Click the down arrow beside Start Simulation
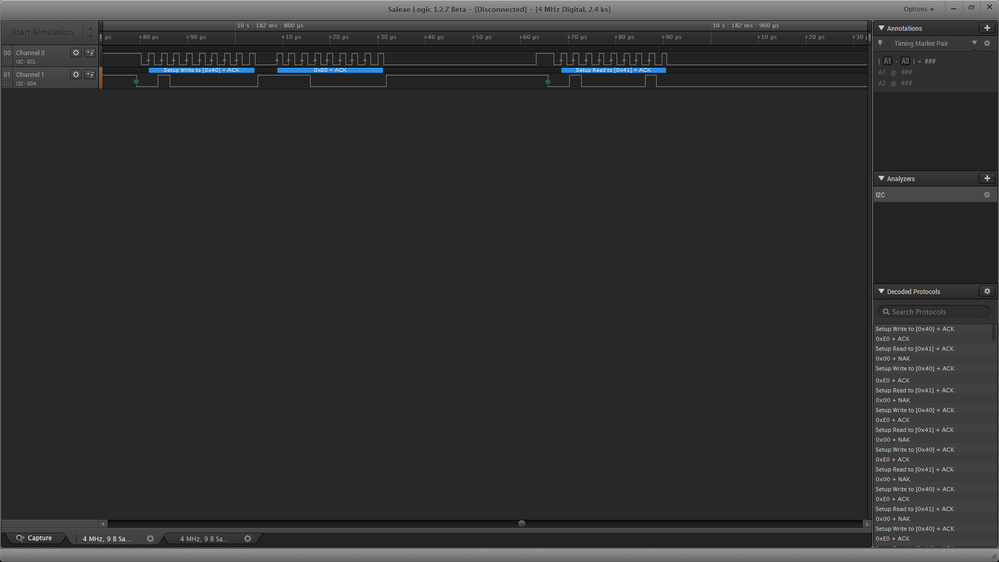The width and height of the screenshot is (999, 562). [90, 37]
